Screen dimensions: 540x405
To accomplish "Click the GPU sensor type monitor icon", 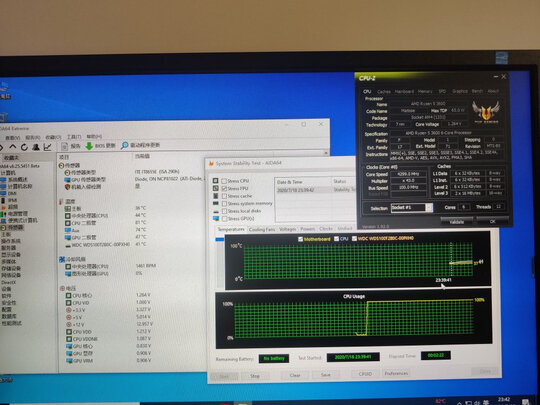I will pyautogui.click(x=68, y=180).
